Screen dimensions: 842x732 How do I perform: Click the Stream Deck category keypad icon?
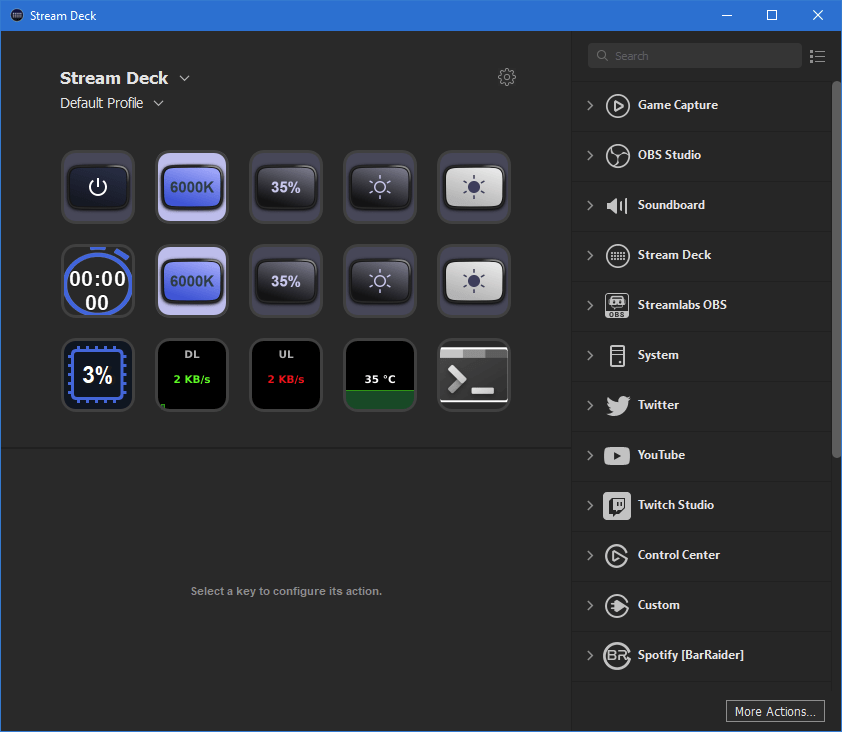pyautogui.click(x=618, y=255)
